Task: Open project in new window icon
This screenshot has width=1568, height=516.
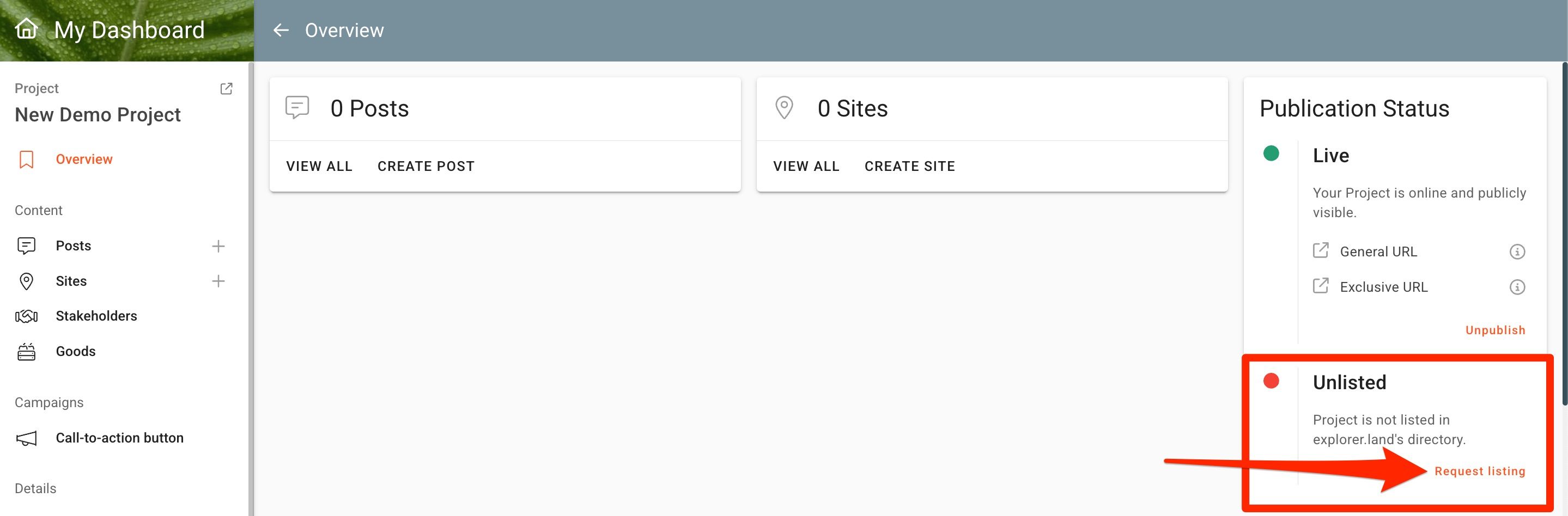Action: click(226, 89)
